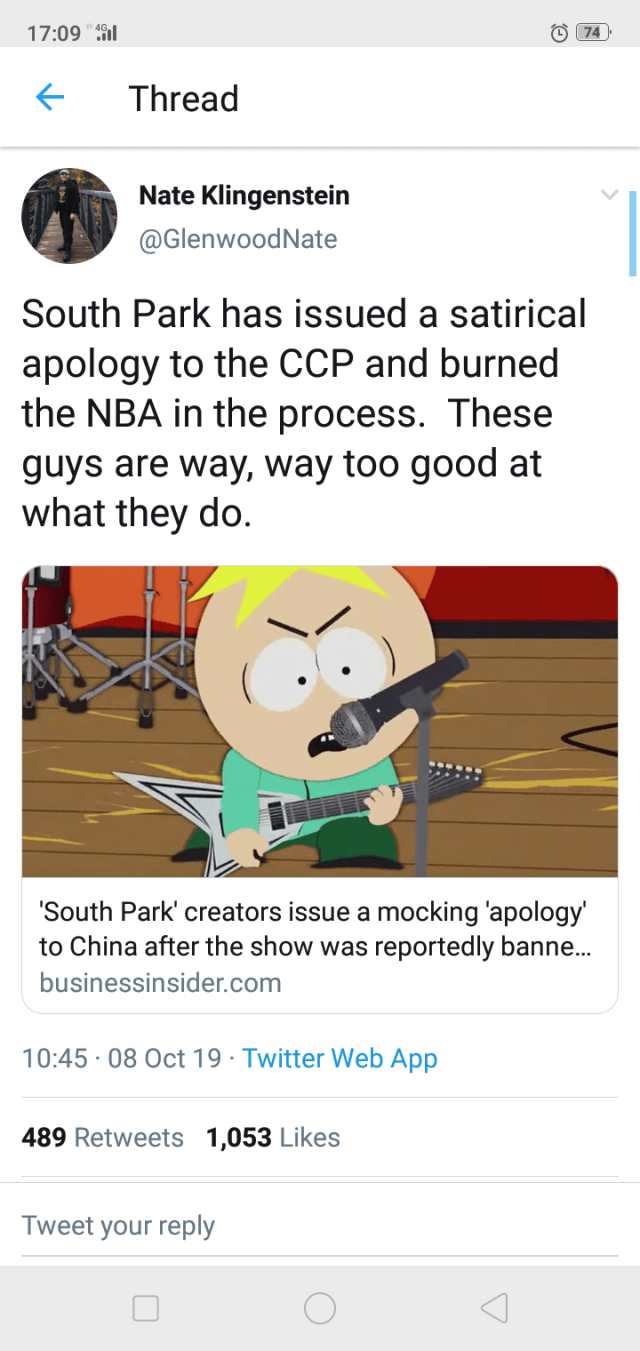640x1351 pixels.
Task: Tap the back arrow in the Thread header
Action: 50,97
